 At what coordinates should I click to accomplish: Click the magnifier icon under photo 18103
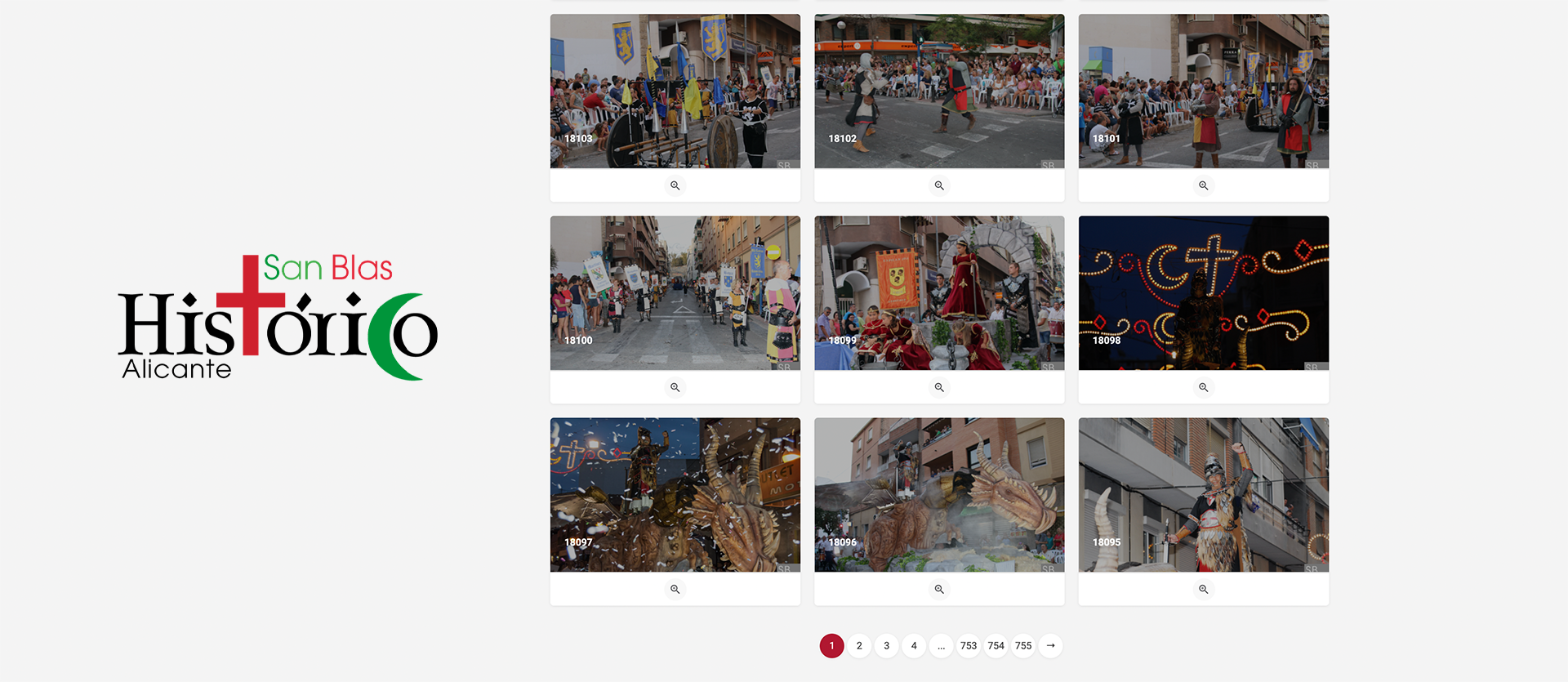[675, 185]
